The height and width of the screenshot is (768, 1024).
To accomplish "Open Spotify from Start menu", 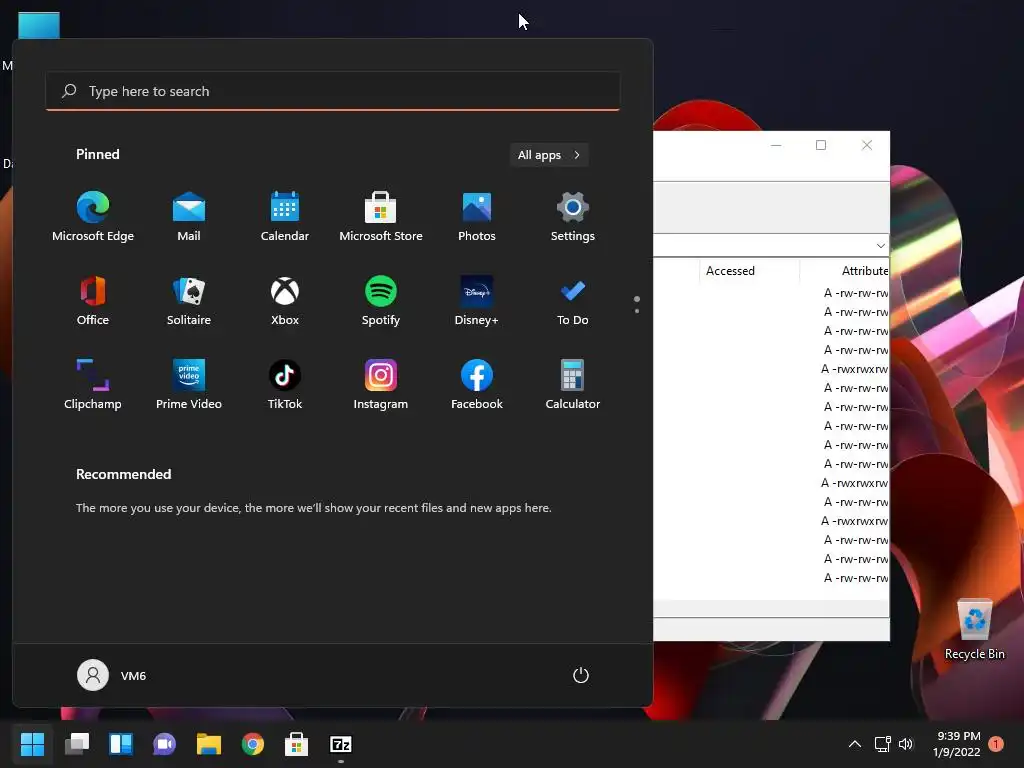I will [381, 301].
